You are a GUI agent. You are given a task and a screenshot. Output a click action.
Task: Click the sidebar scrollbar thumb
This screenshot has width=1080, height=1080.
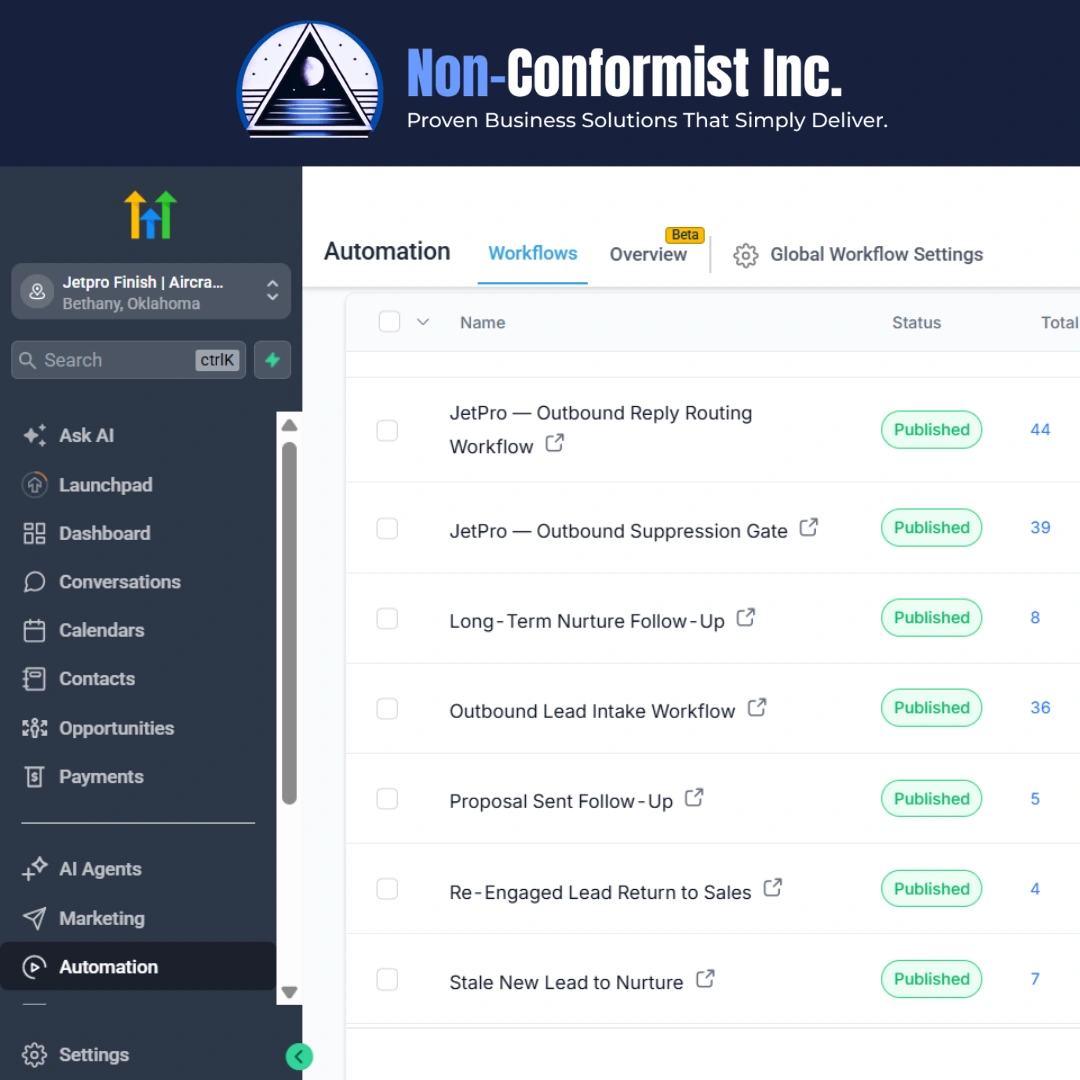pos(289,623)
